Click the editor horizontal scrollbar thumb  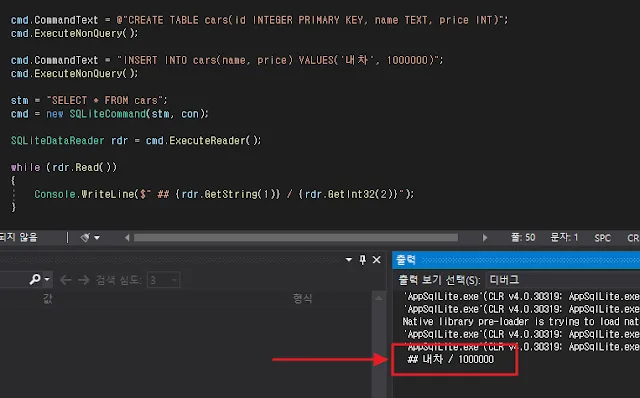click(296, 238)
